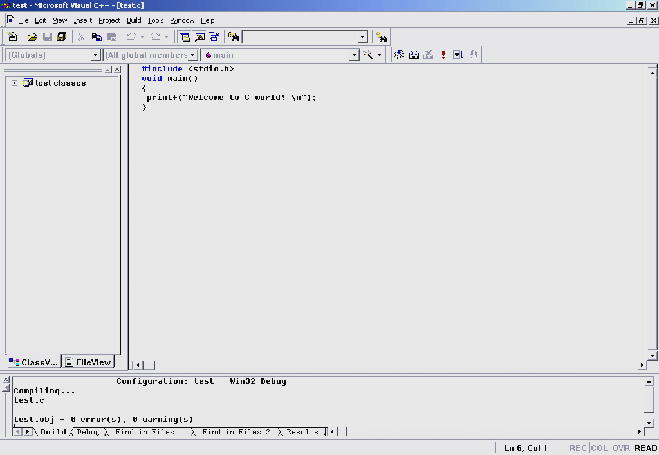Click the Copy icon in toolbar

(x=97, y=37)
